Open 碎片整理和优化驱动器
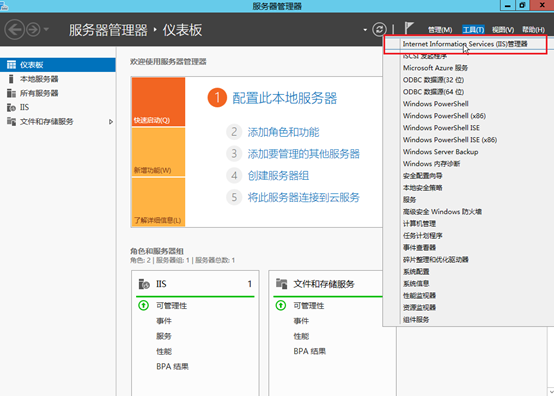 click(435, 260)
